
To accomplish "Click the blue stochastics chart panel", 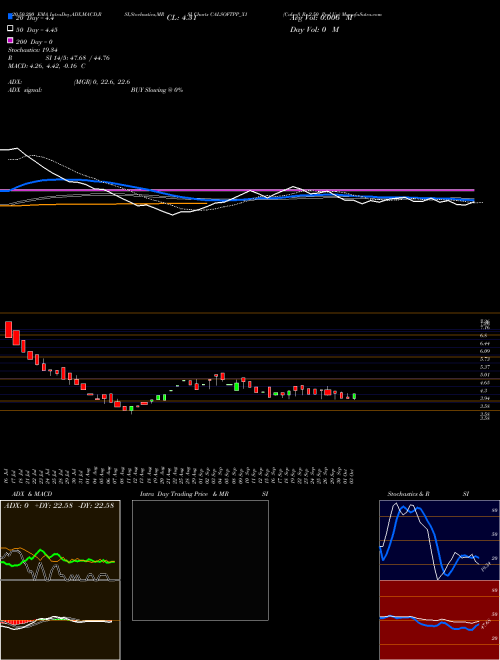I will tap(439, 540).
